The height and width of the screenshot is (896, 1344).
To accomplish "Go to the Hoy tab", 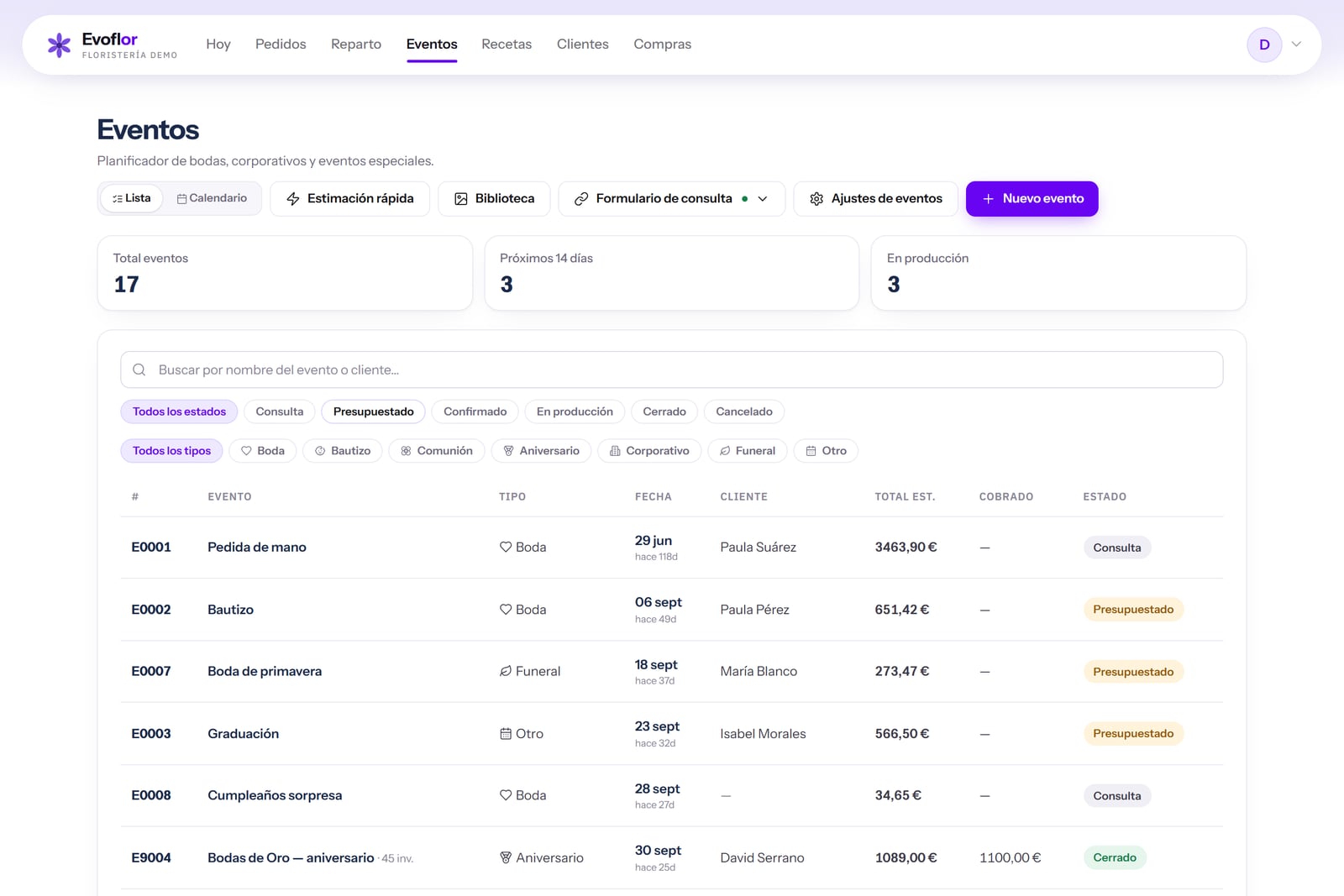I will 218,44.
